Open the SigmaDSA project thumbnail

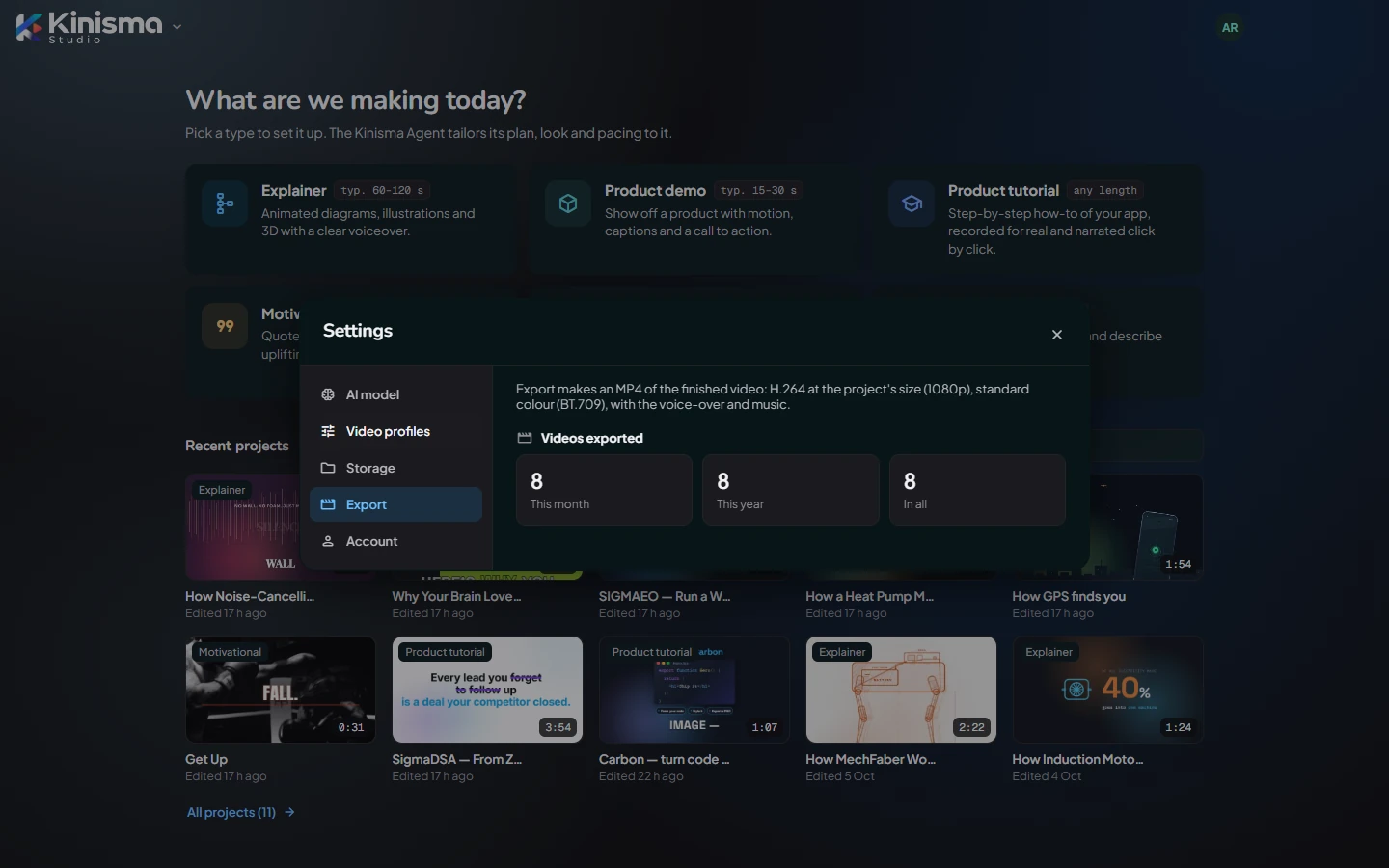point(487,690)
